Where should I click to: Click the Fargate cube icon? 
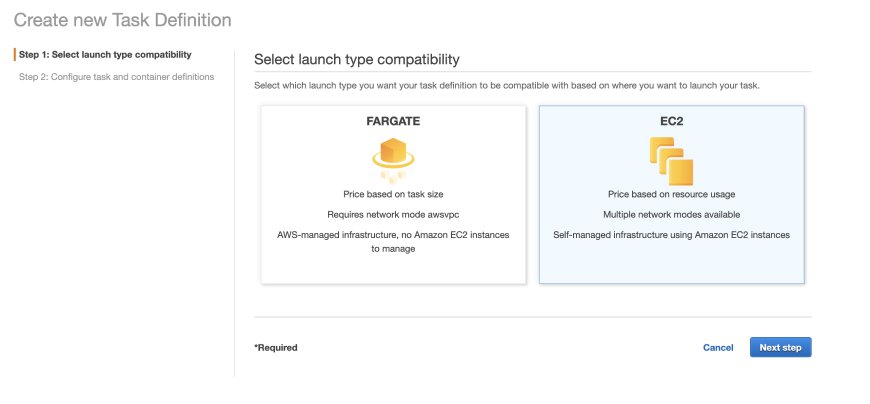393,160
